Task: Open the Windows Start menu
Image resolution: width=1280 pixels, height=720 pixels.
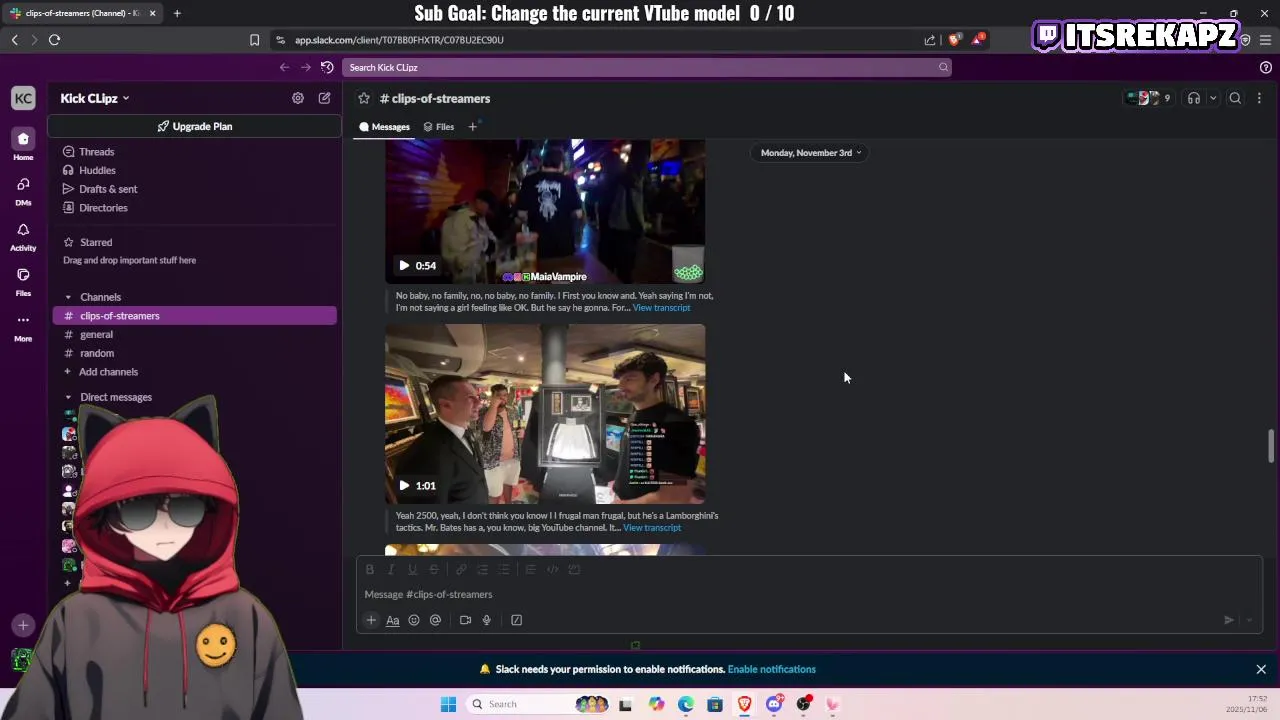Action: pos(448,704)
